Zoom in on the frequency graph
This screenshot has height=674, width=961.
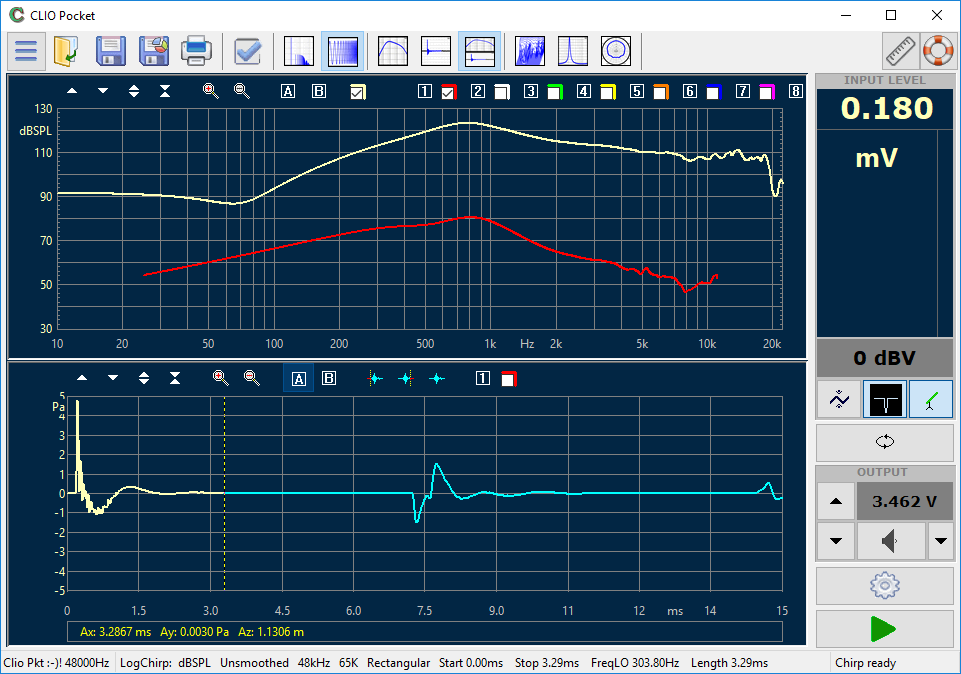click(x=211, y=91)
